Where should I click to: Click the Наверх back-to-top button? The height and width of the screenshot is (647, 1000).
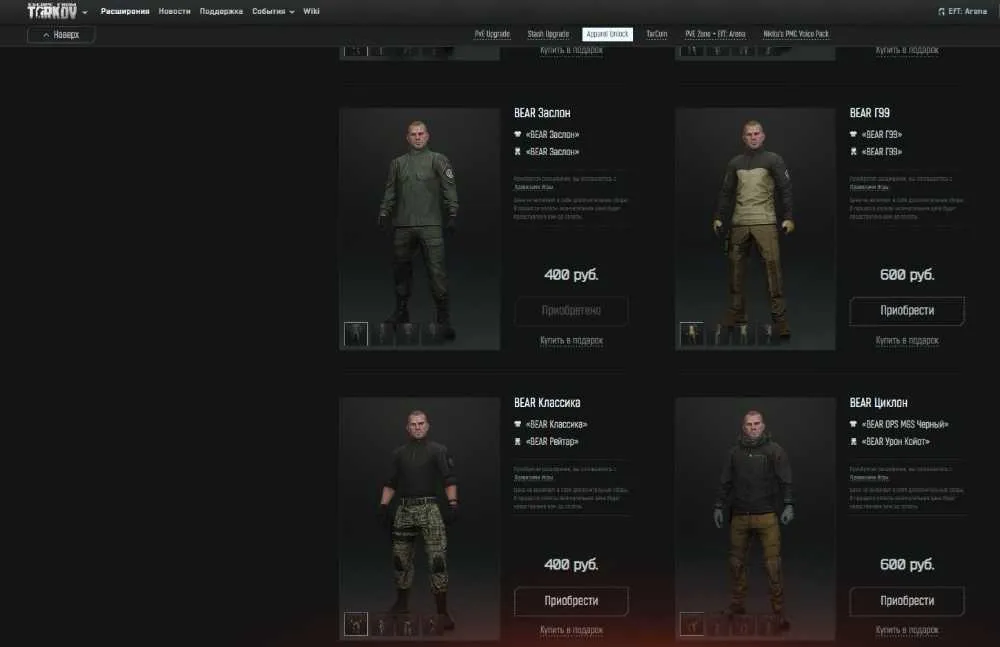point(61,34)
